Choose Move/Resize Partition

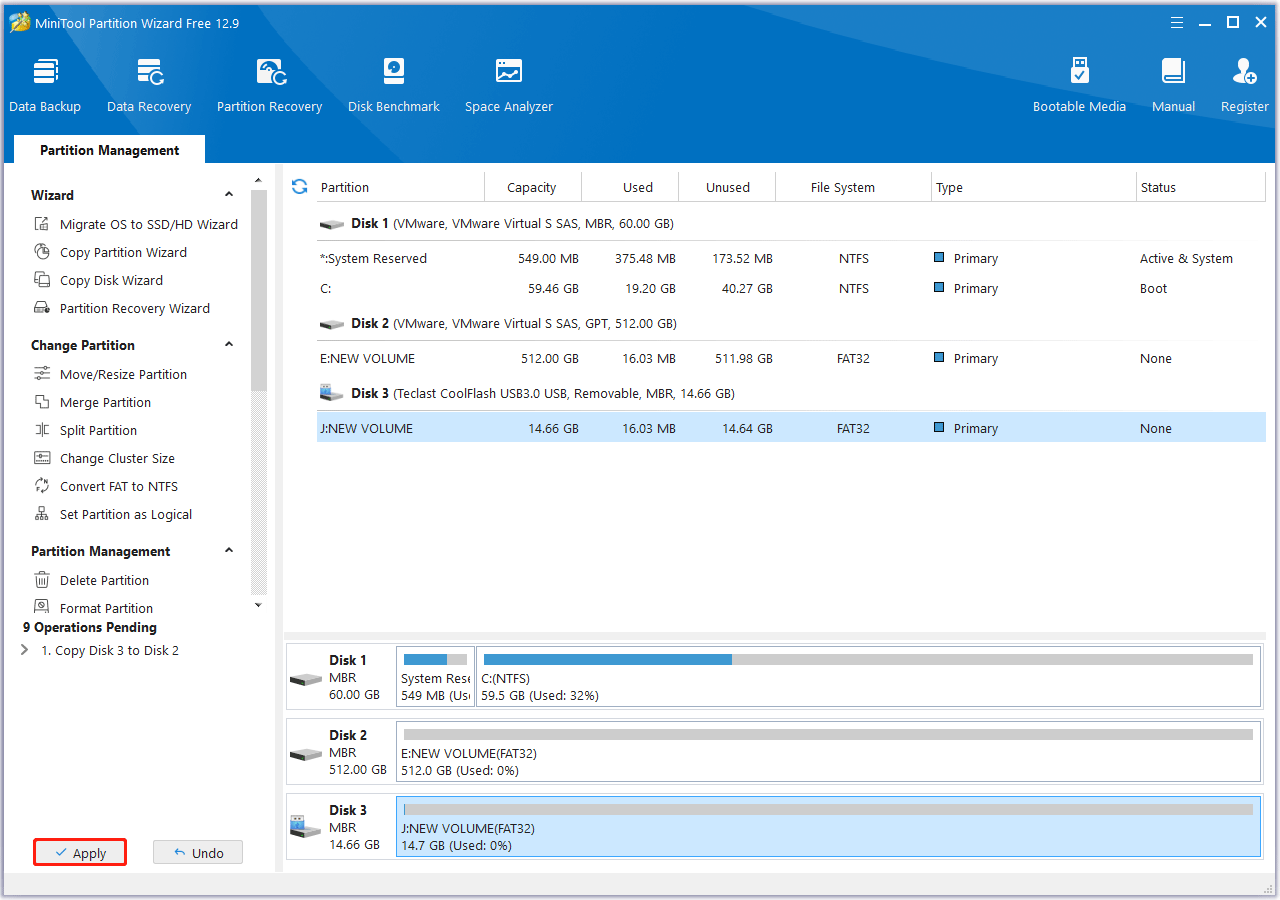(110, 374)
